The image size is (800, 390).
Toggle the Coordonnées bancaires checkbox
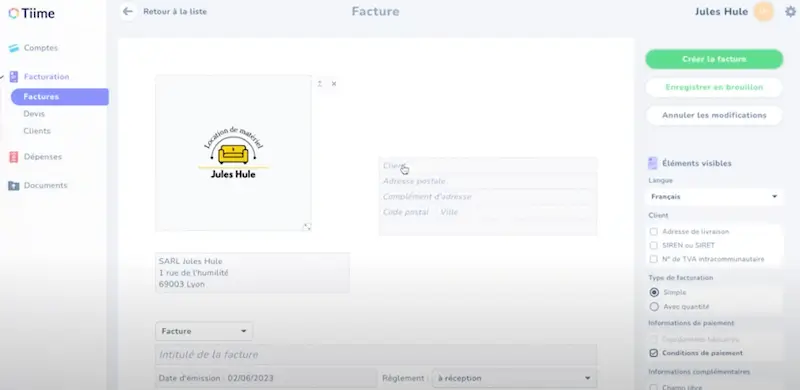click(x=654, y=339)
